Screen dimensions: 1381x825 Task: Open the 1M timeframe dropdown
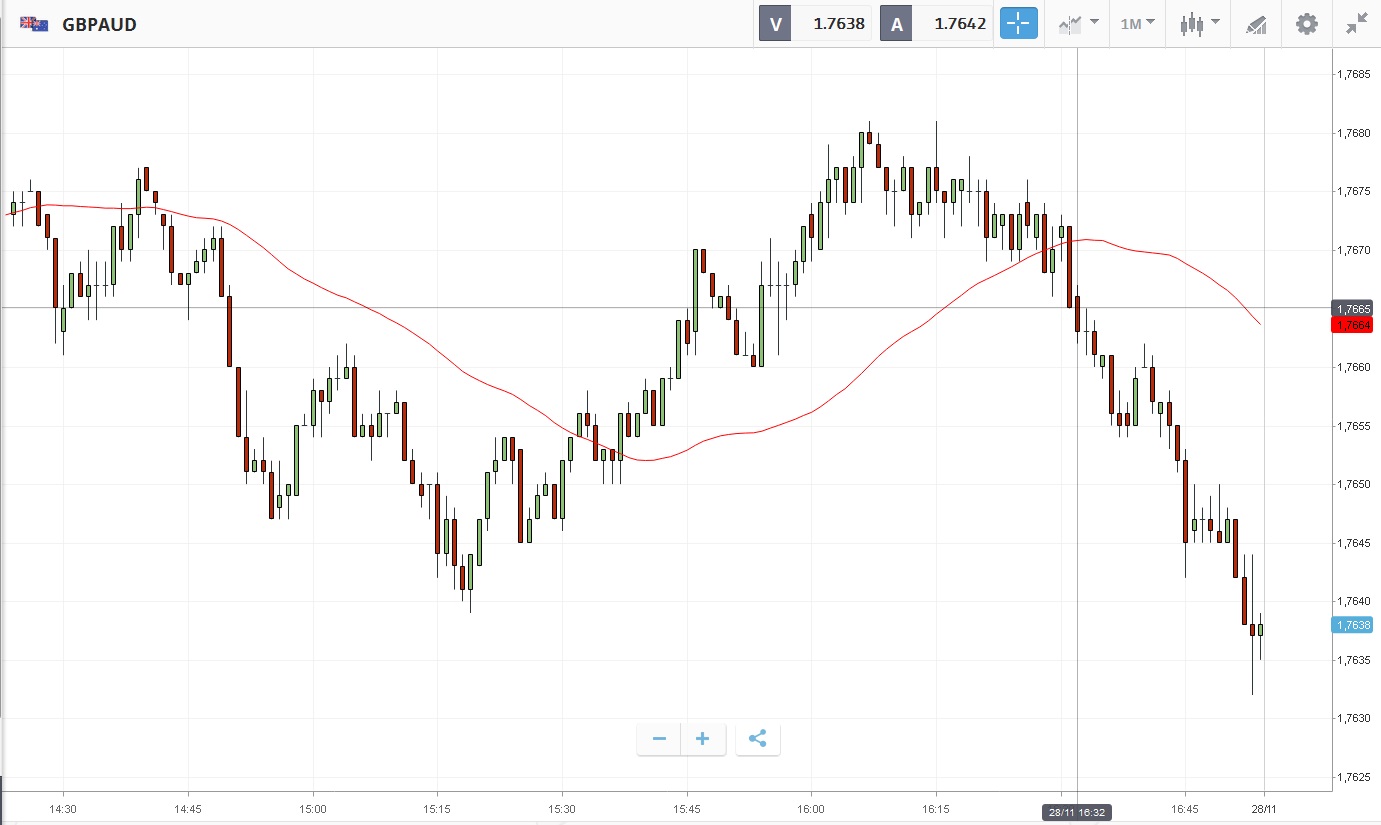tap(1137, 24)
